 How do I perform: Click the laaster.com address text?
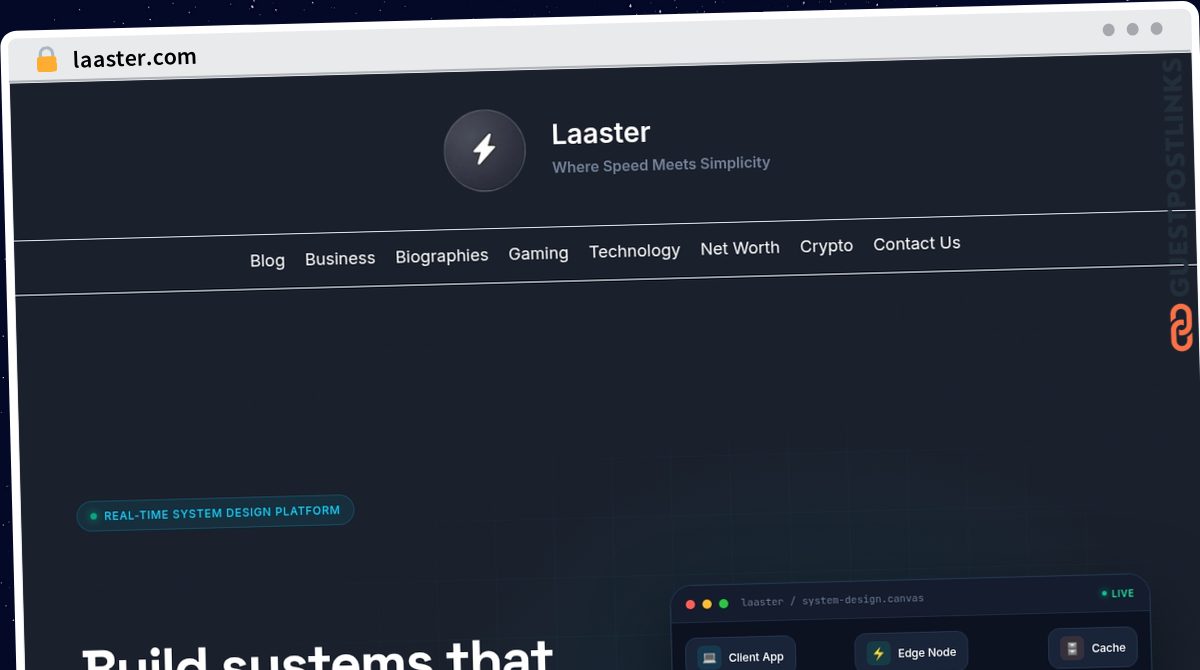[x=135, y=58]
